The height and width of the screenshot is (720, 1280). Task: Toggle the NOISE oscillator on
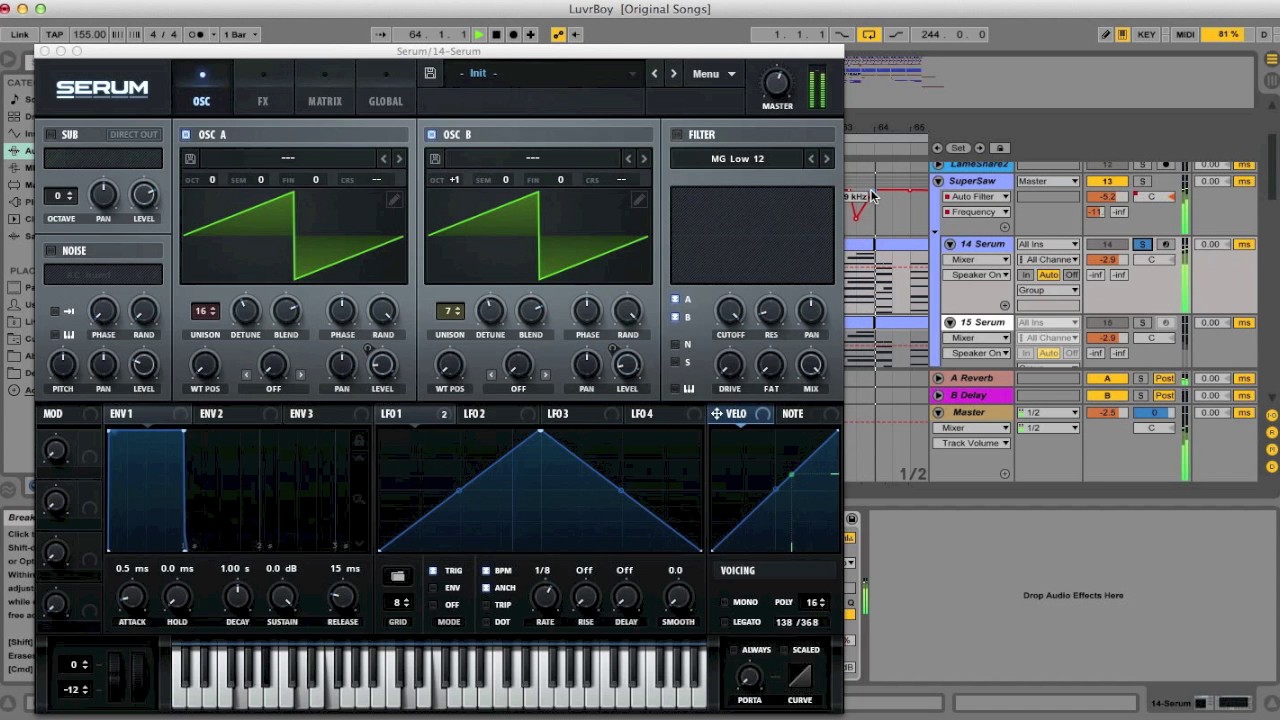coord(52,250)
